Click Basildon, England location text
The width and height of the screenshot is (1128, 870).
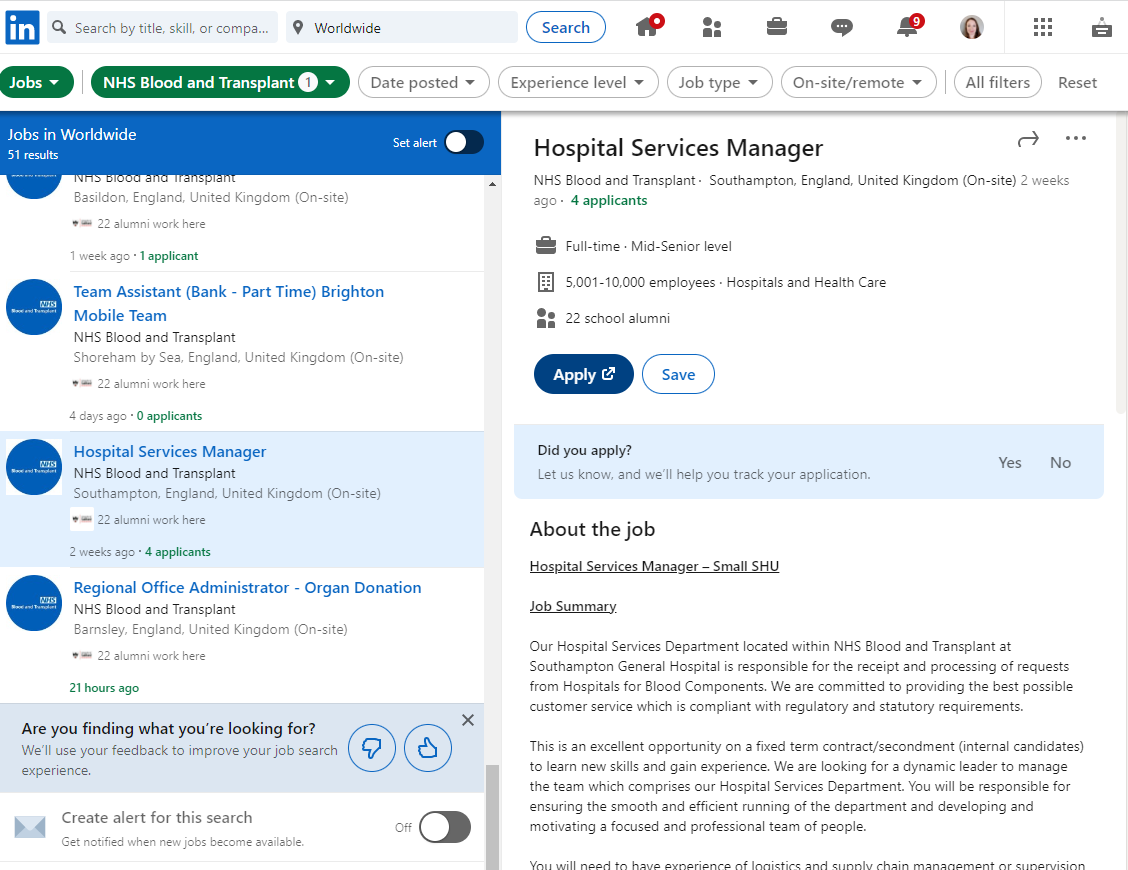click(x=211, y=197)
